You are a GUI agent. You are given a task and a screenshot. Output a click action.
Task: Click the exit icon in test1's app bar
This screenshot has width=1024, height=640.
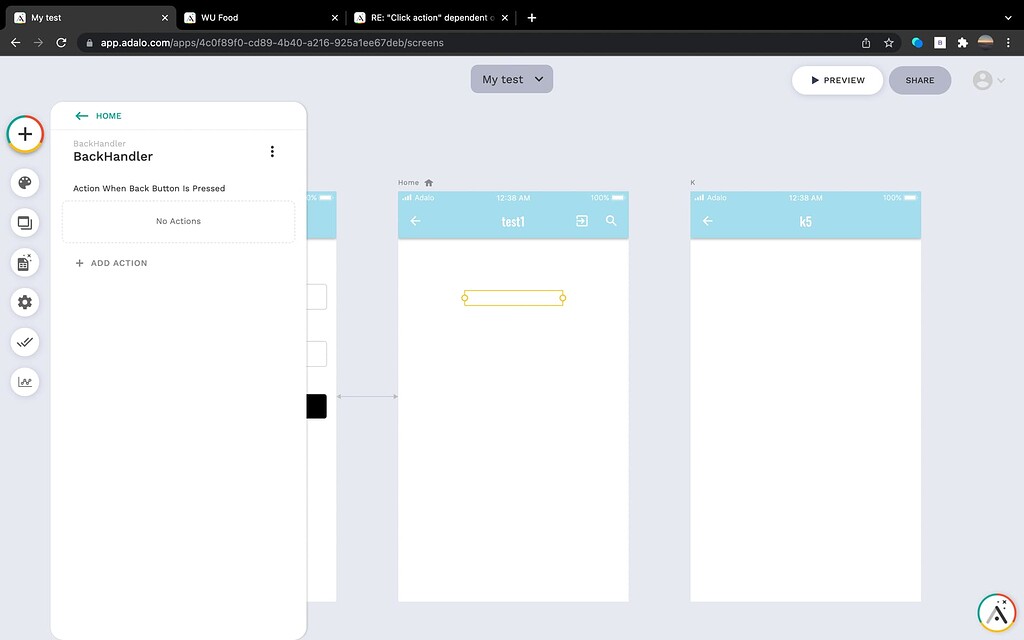pos(581,222)
